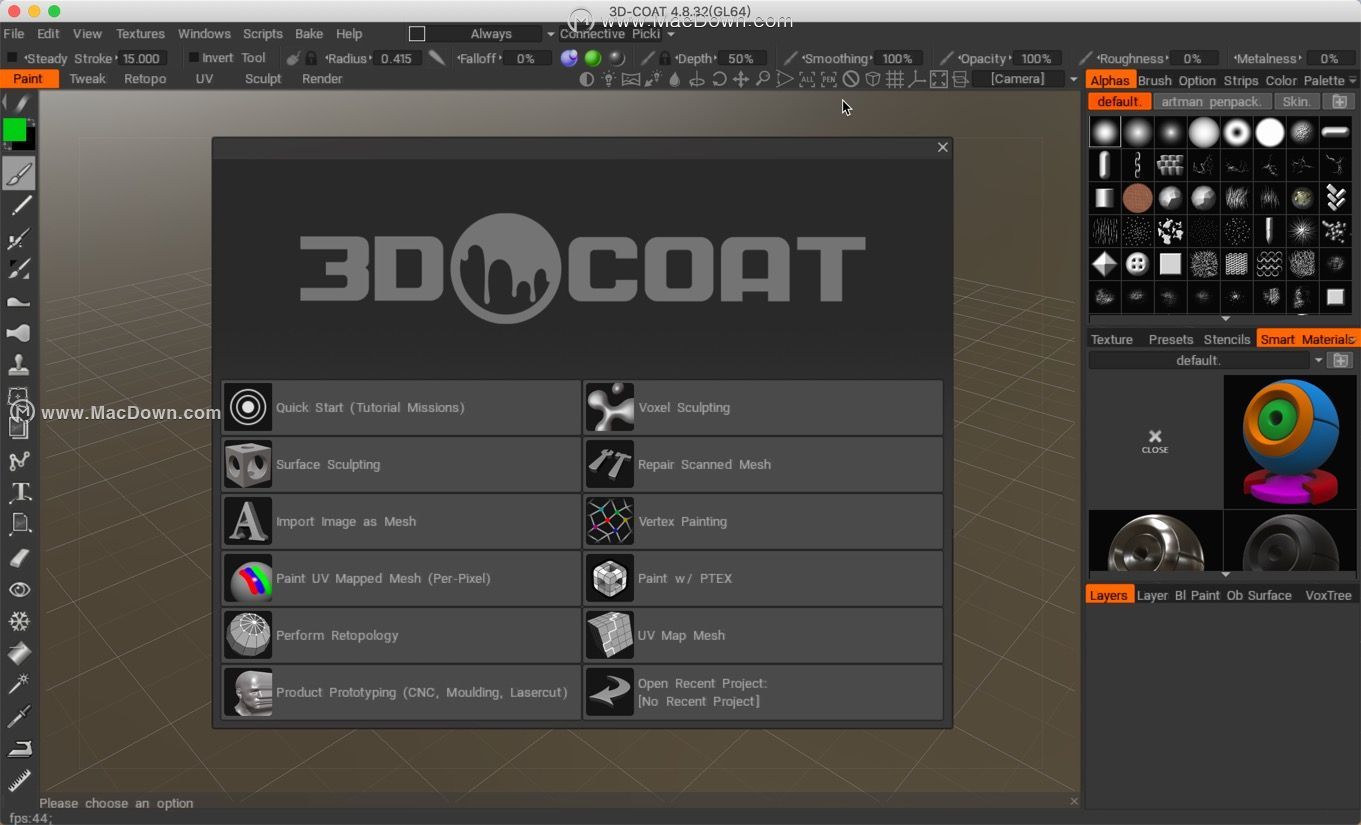This screenshot has width=1361, height=825.
Task: Click CLOSE tile in Smart Materials
Action: pyautogui.click(x=1155, y=441)
